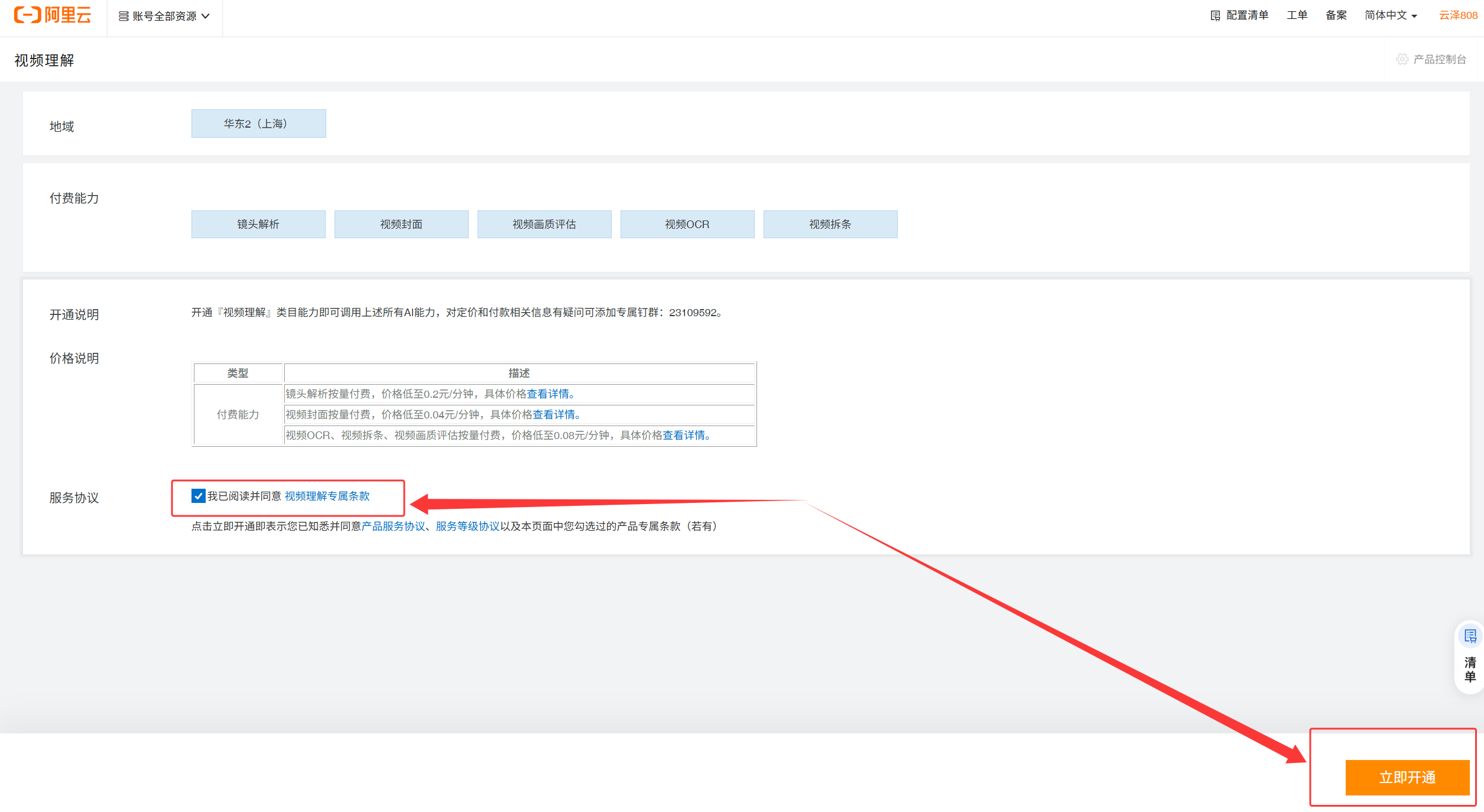The height and width of the screenshot is (812, 1484).
Task: Select the 华东2（上海） region option
Action: (x=258, y=124)
